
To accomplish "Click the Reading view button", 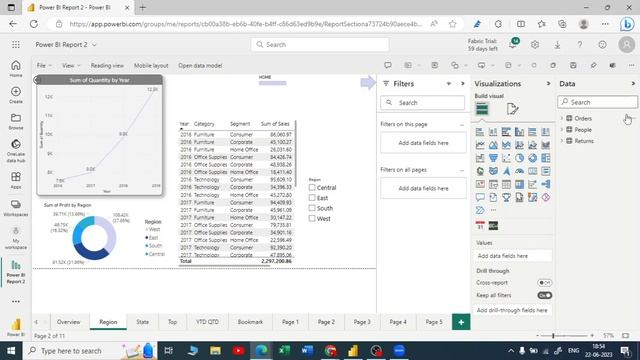I will tap(107, 65).
